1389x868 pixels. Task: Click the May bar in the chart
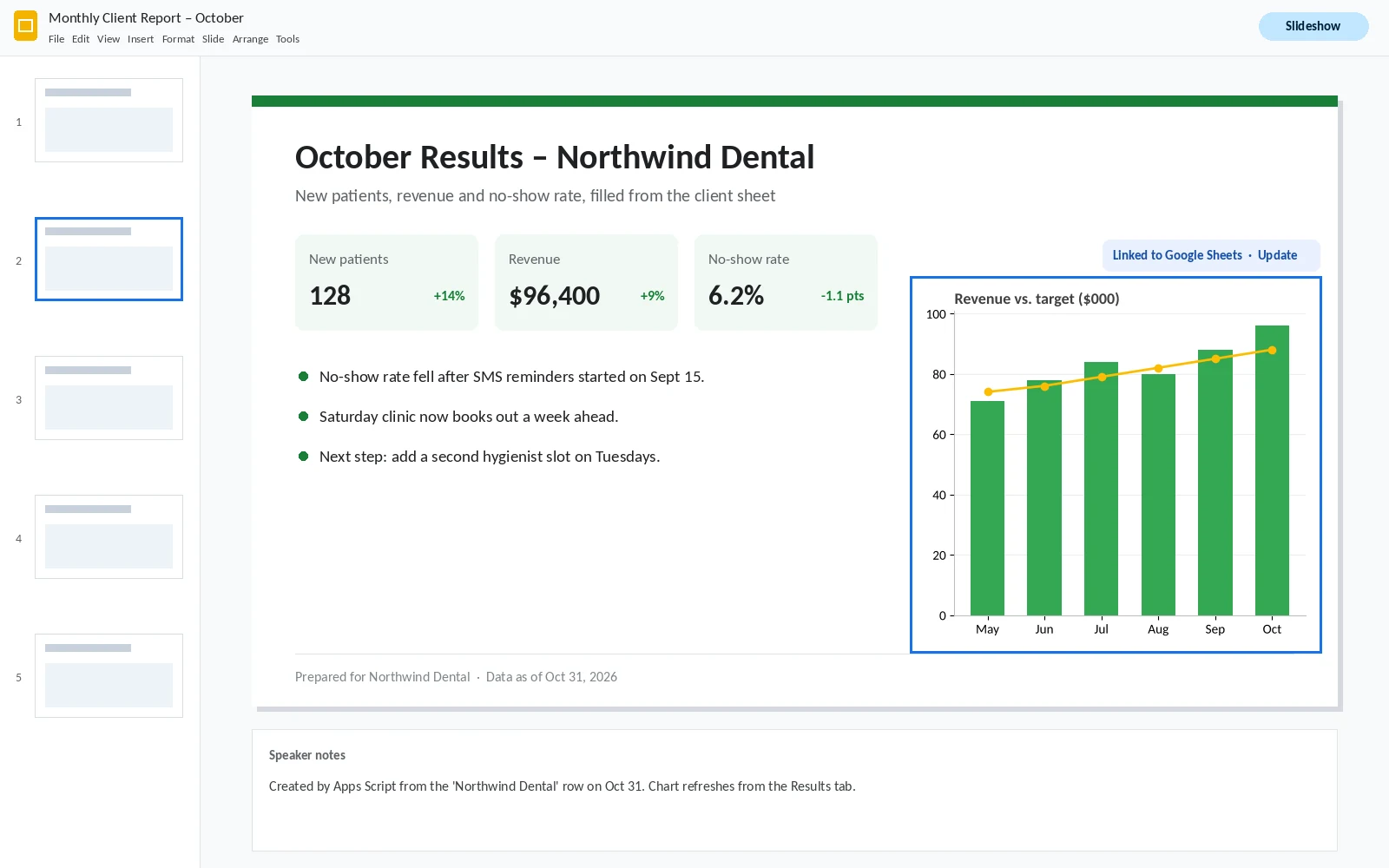click(x=987, y=508)
